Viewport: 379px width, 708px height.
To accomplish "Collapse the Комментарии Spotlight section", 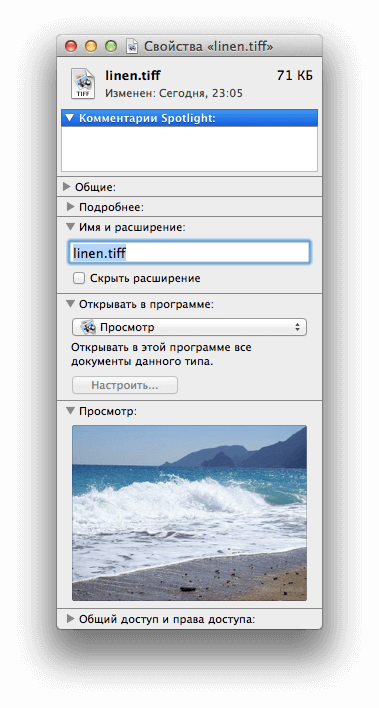I will click(x=69, y=118).
